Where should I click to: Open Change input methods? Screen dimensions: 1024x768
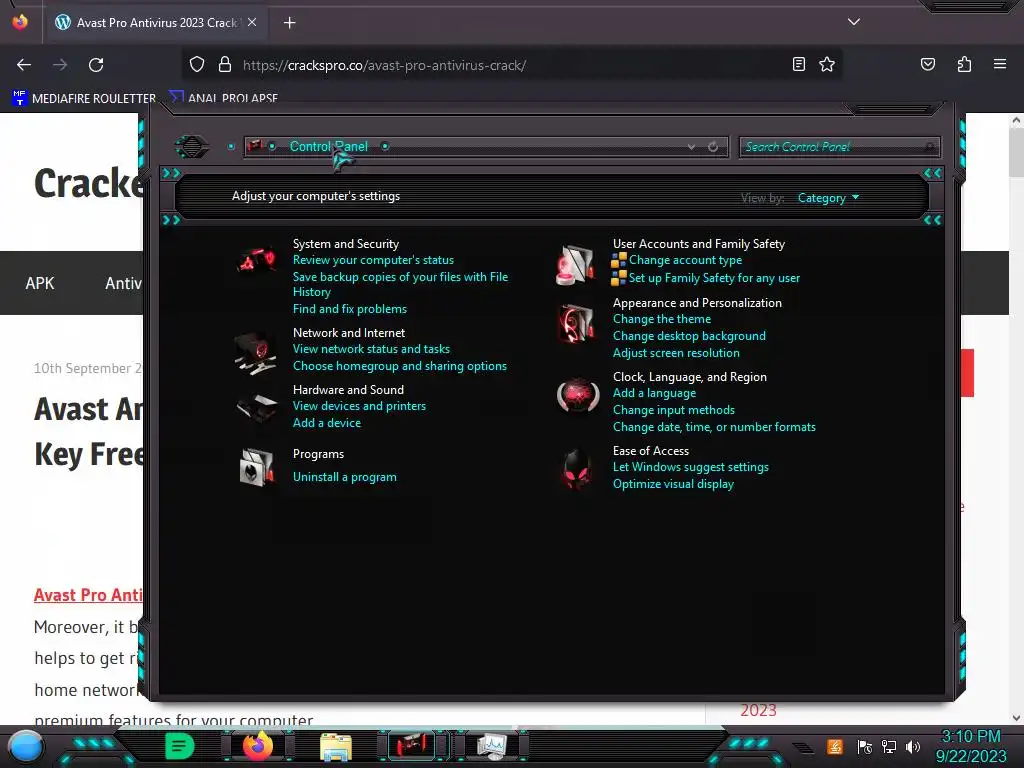coord(673,409)
